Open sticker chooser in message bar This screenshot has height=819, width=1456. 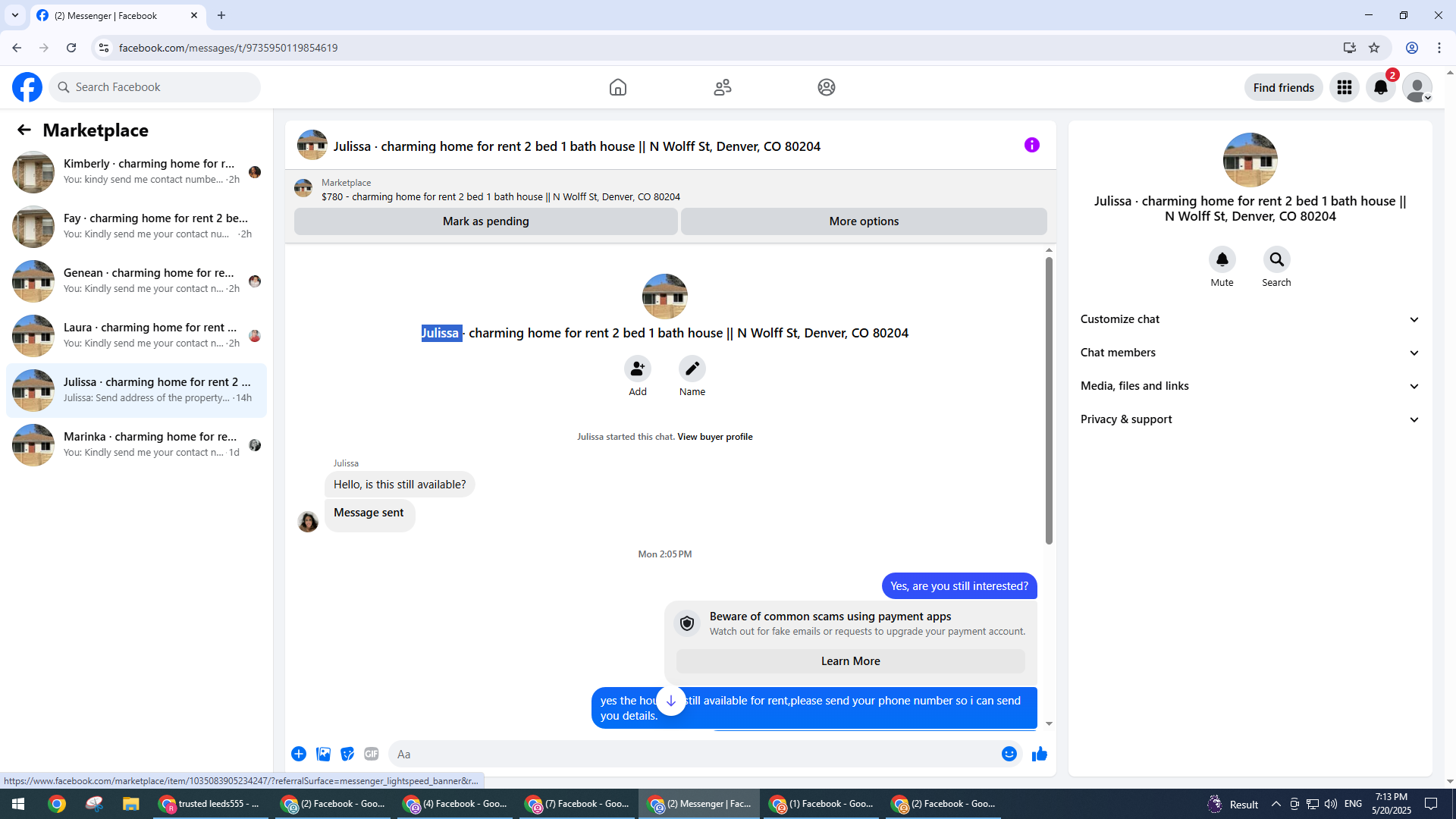[347, 754]
